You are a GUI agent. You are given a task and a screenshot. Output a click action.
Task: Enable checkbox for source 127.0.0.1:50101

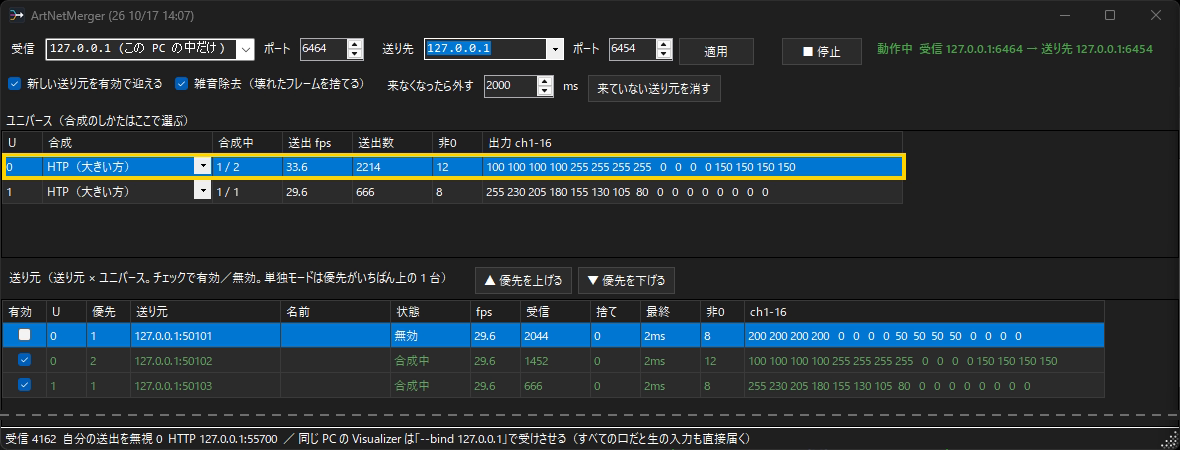pyautogui.click(x=25, y=336)
